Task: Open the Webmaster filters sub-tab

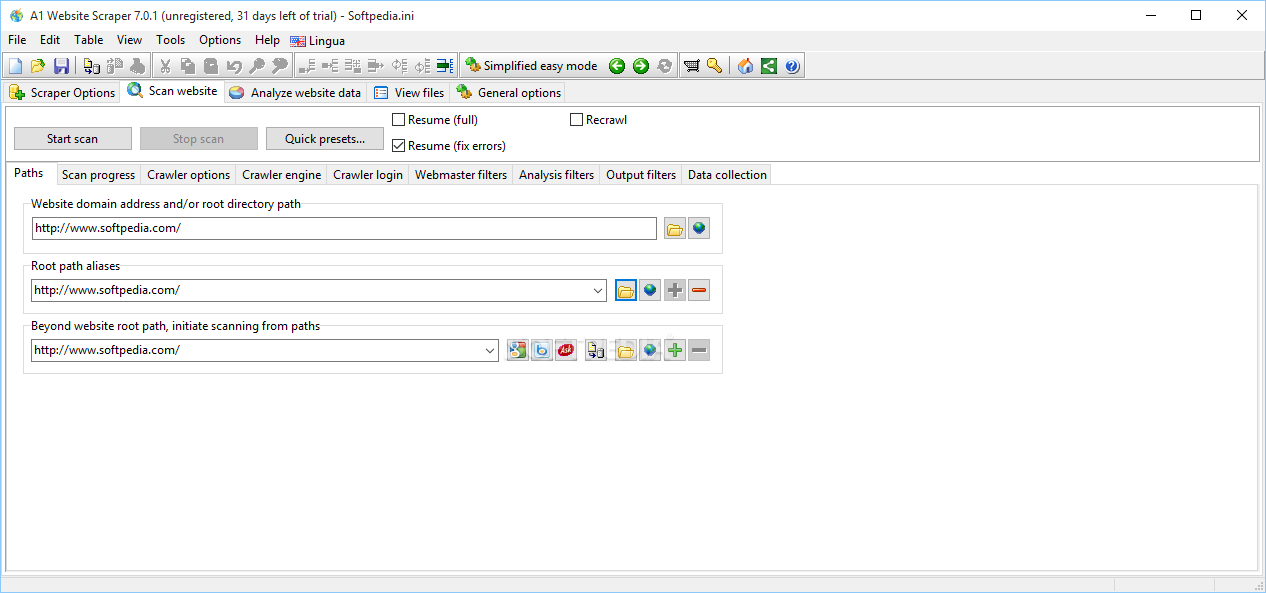Action: tap(461, 174)
